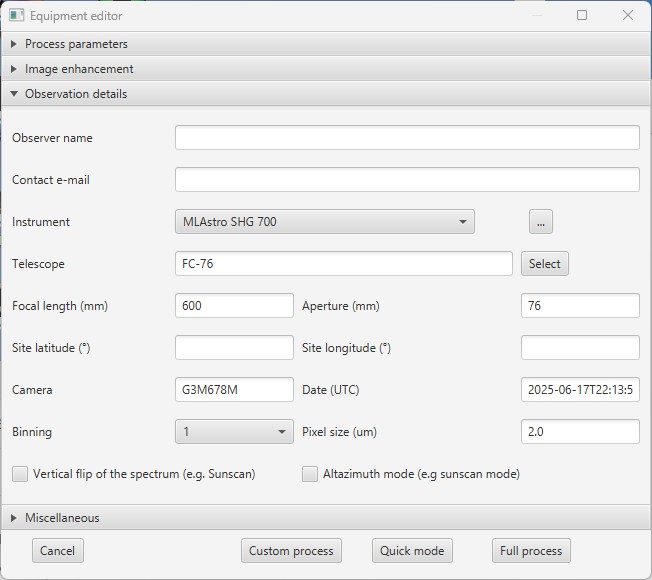652x580 pixels.
Task: Open the Instrument dropdown
Action: (324, 222)
